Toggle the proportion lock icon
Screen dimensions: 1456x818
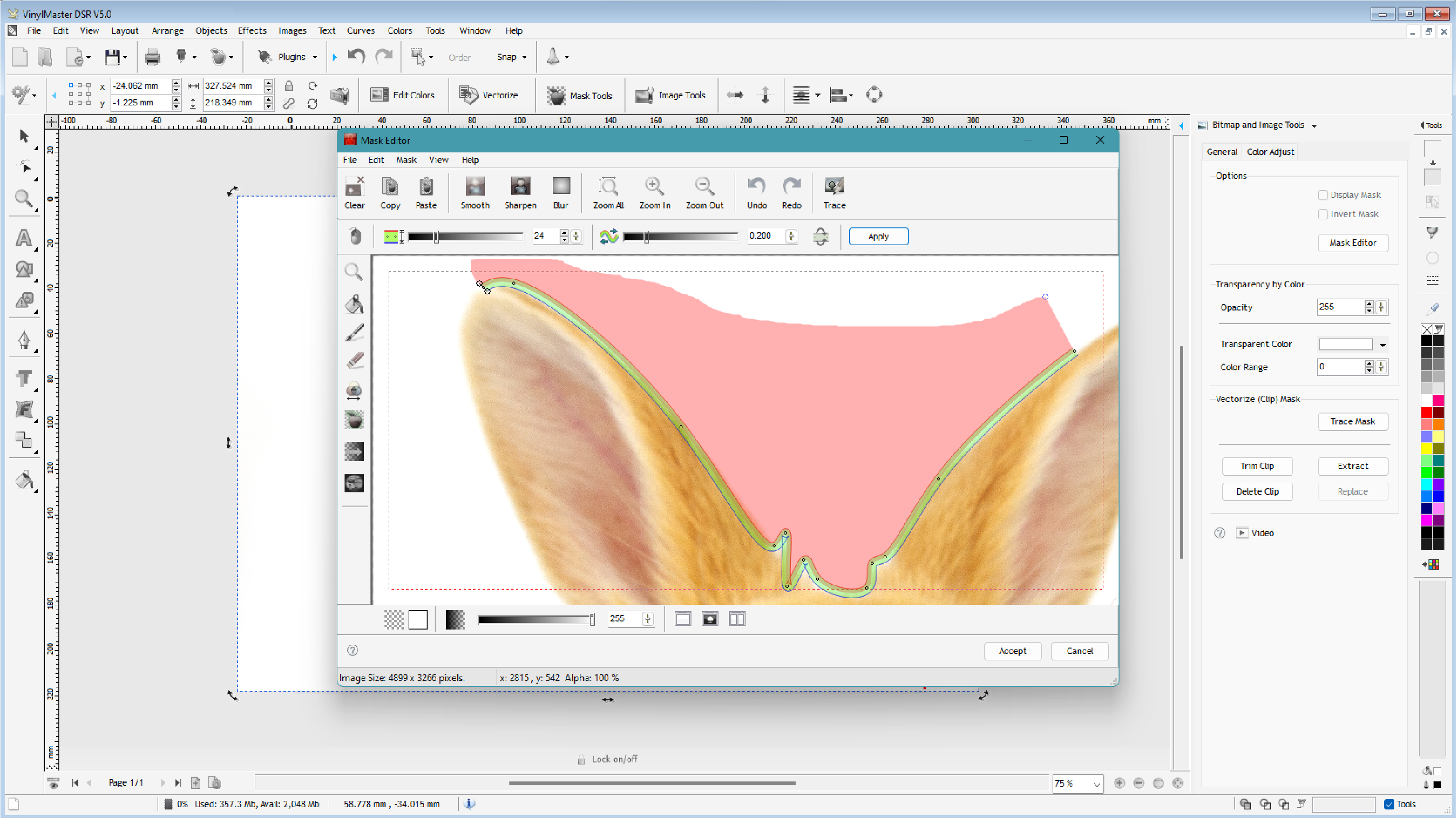click(288, 86)
